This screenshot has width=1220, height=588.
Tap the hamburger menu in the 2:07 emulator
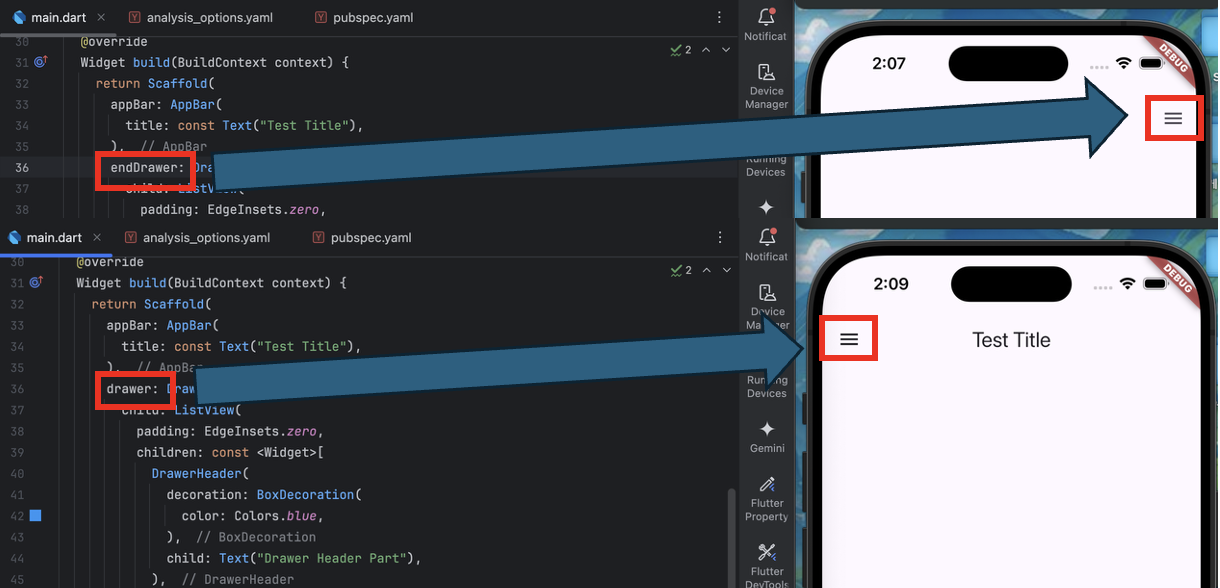pos(1173,118)
